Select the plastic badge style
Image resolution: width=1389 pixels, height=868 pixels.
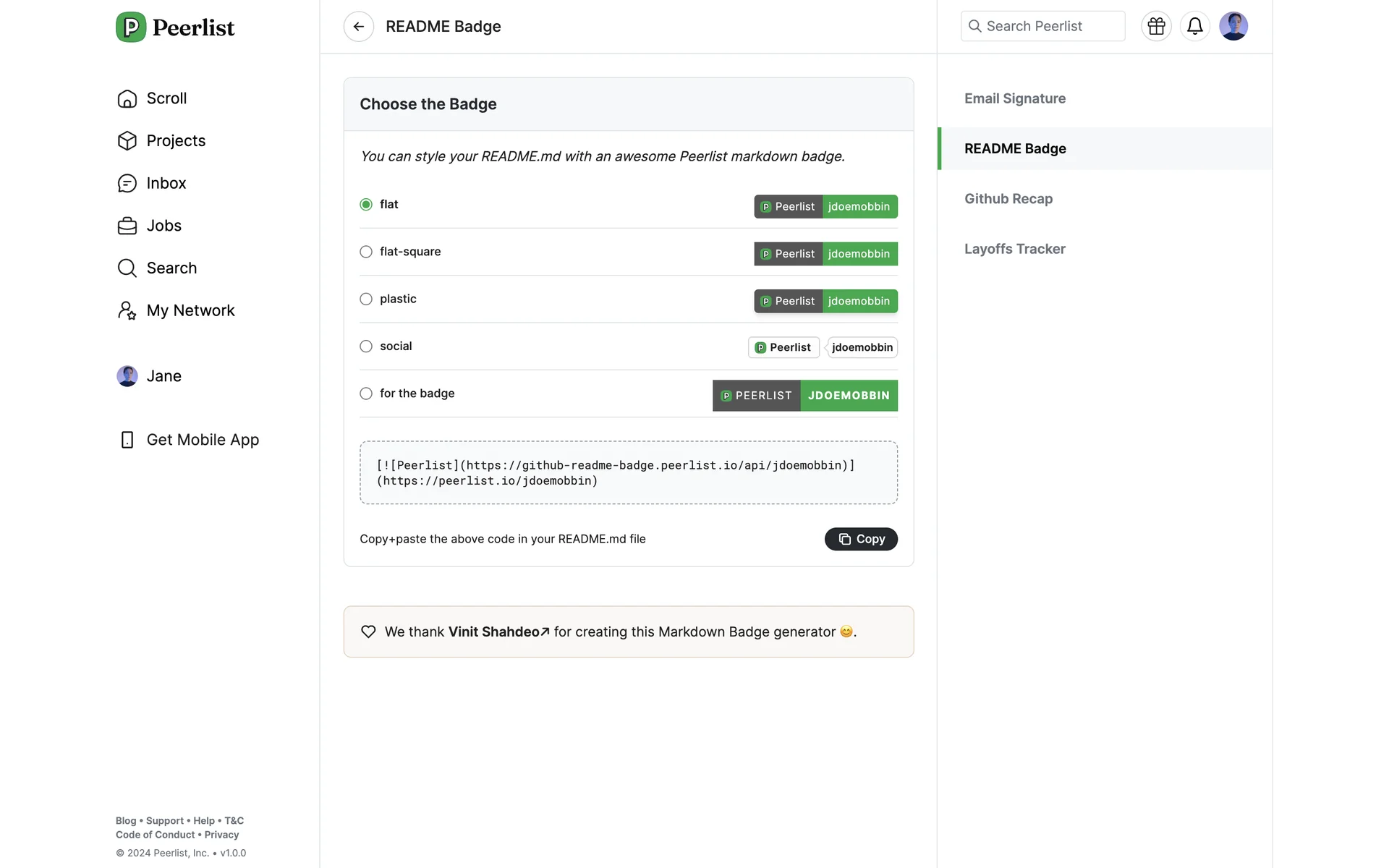(366, 299)
